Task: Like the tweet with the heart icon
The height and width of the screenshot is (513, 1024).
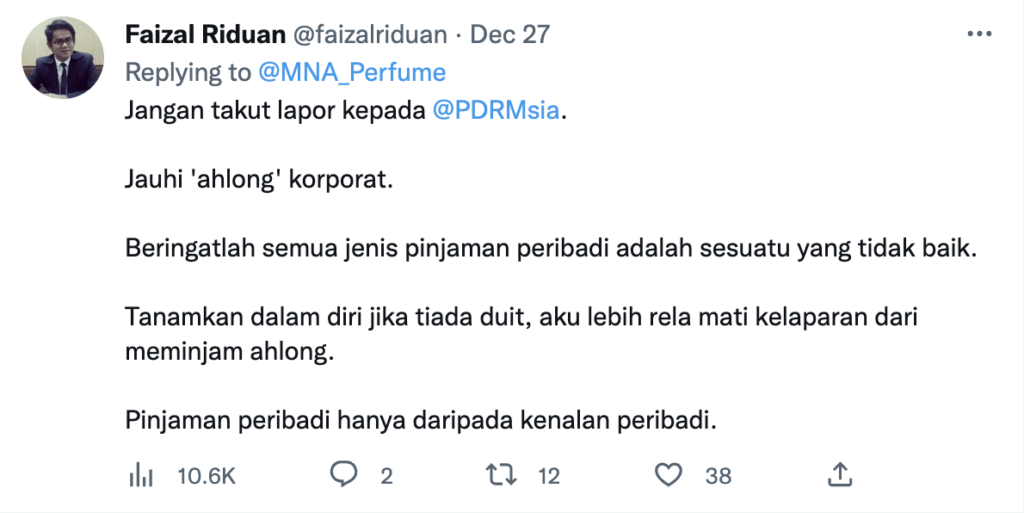Action: pyautogui.click(x=668, y=475)
